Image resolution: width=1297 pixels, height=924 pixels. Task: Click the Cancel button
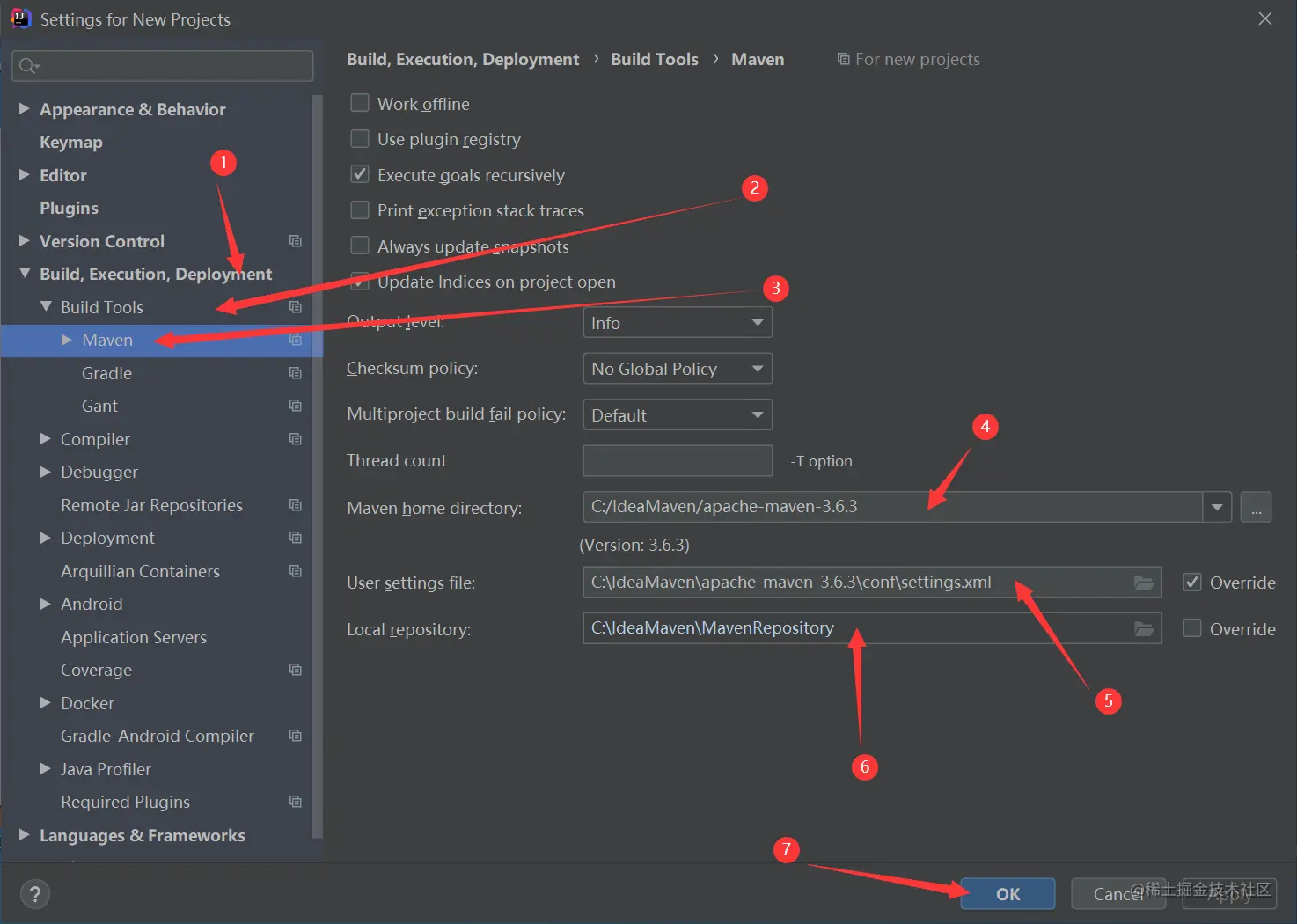(1118, 894)
